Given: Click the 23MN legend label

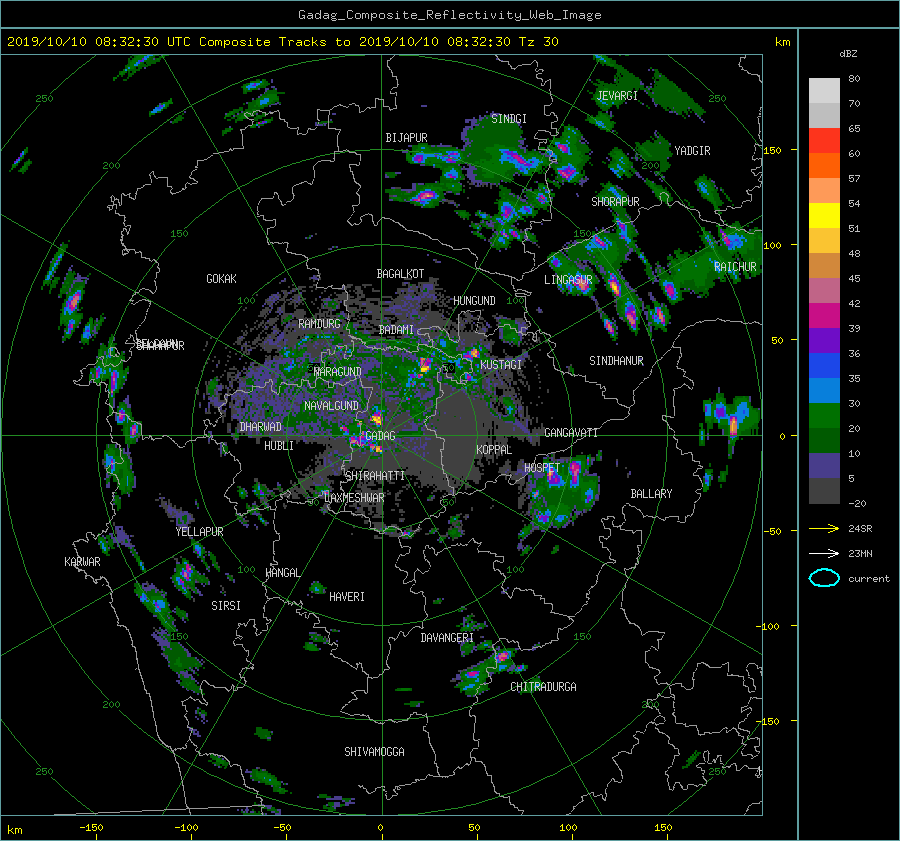Looking at the screenshot, I should [x=860, y=554].
